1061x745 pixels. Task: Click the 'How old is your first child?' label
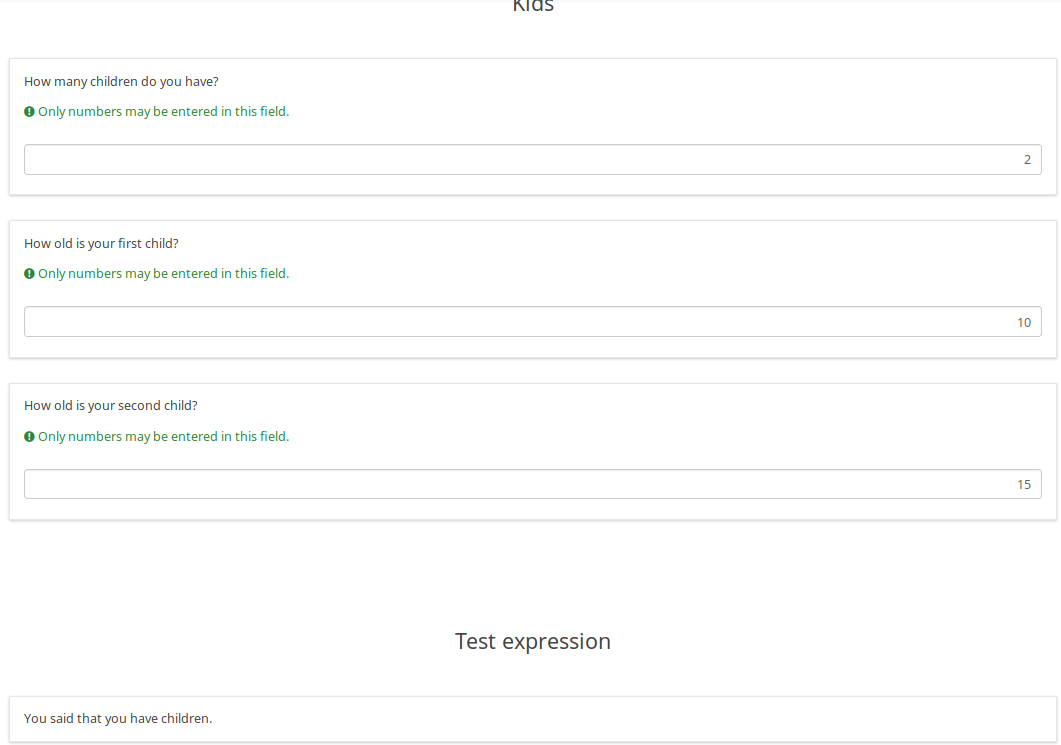tap(101, 244)
